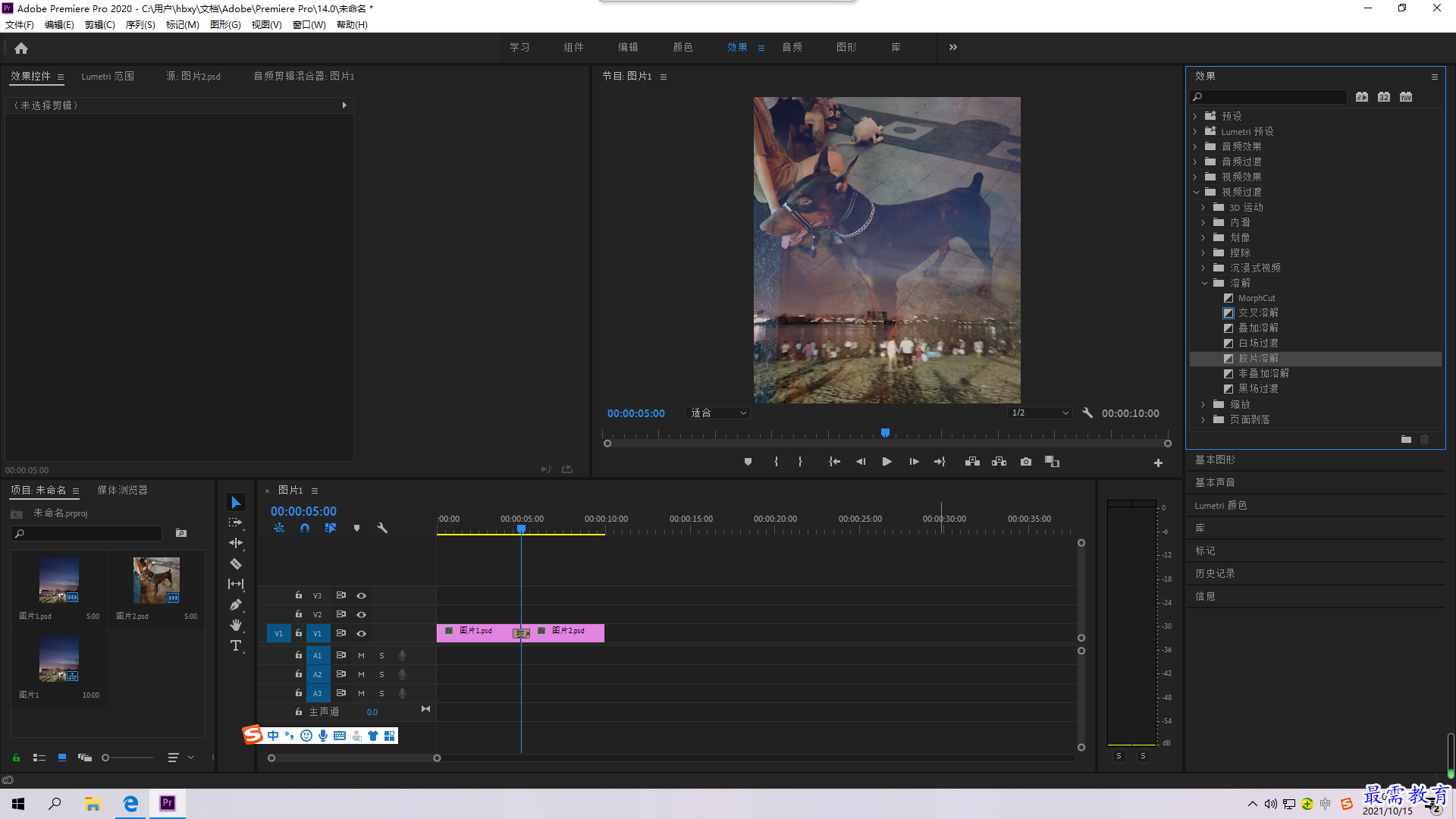Select the Slip tool
This screenshot has height=819, width=1456.
(236, 584)
